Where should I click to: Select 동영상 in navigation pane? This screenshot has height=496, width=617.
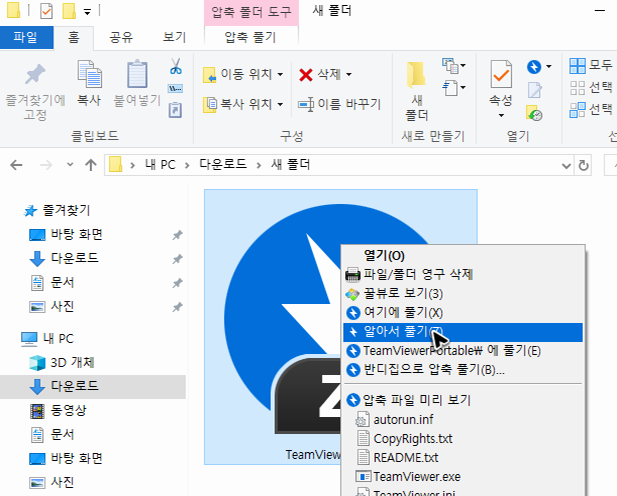[68, 411]
